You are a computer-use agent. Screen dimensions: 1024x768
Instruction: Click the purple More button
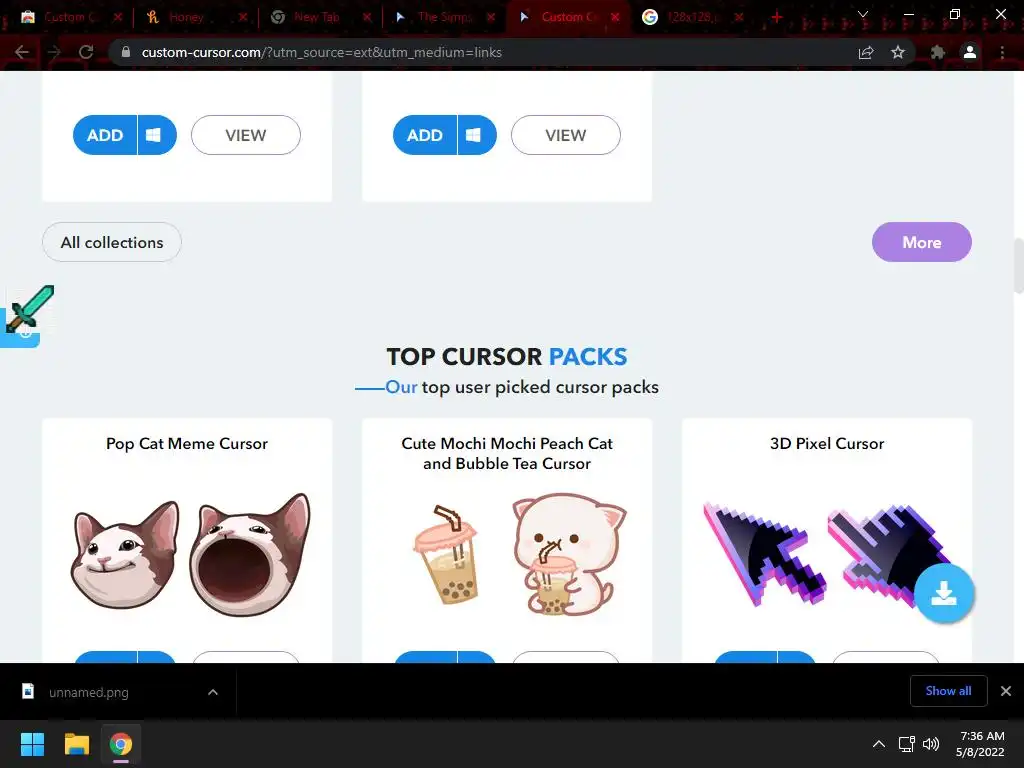921,242
